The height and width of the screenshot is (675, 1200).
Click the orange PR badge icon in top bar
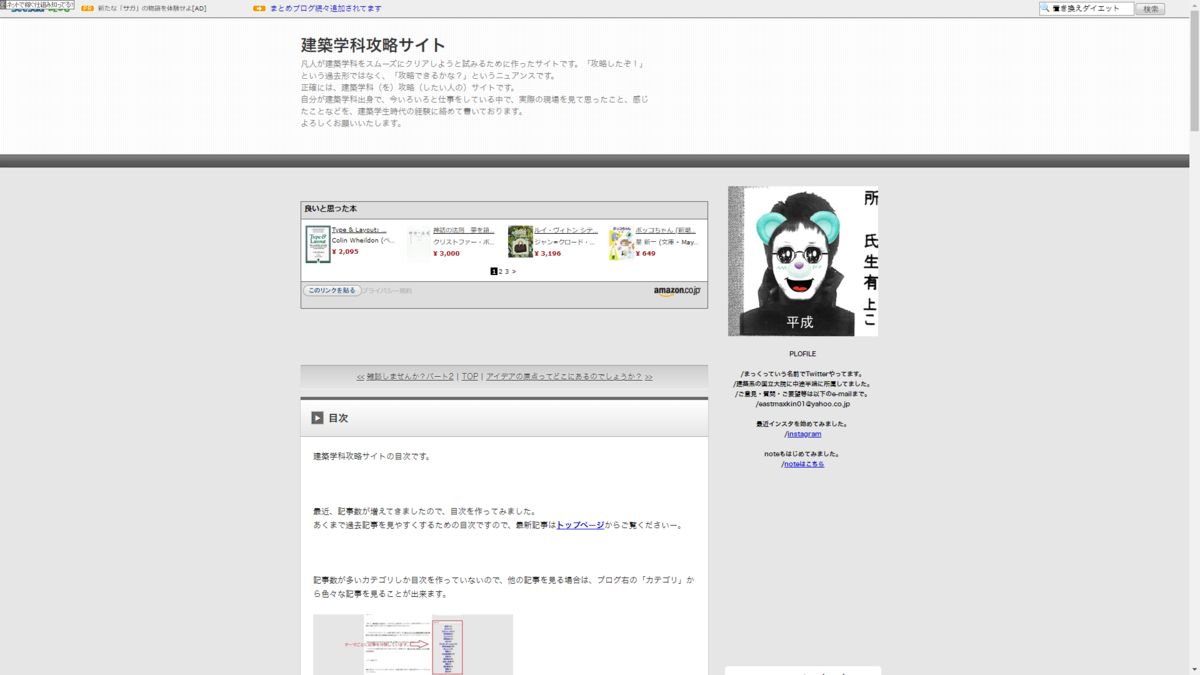[87, 8]
